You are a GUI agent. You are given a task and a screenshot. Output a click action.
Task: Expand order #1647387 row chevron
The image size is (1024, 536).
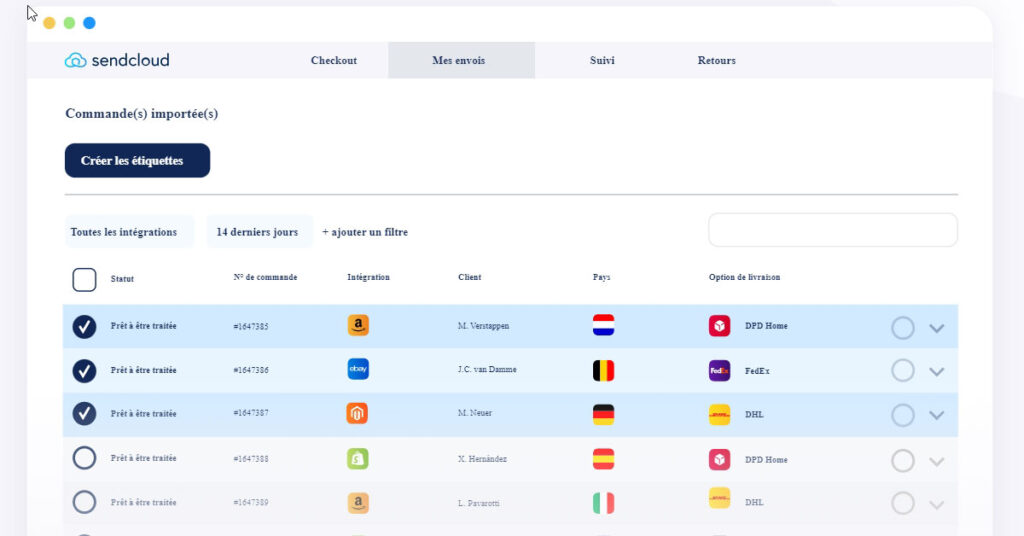[x=937, y=415]
